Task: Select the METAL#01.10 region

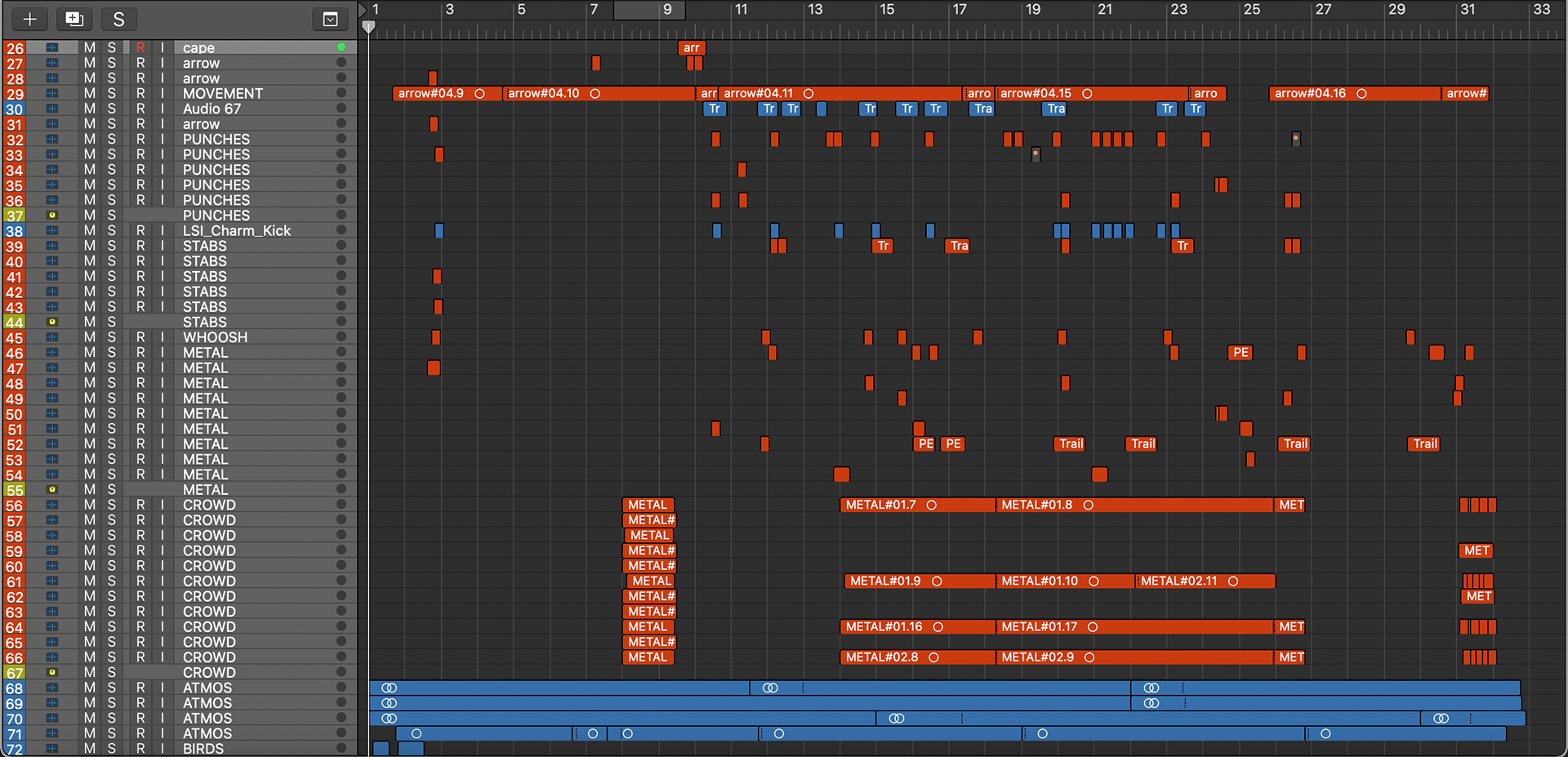Action: [x=1066, y=581]
